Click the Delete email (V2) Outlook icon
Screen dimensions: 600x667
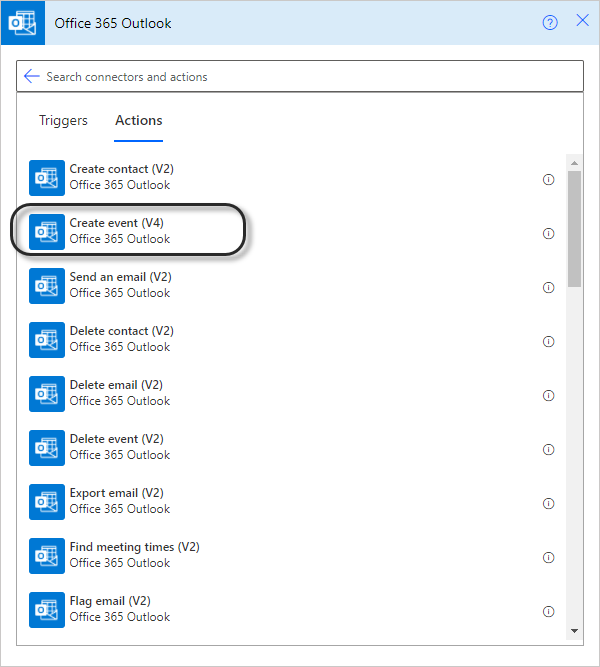[47, 394]
